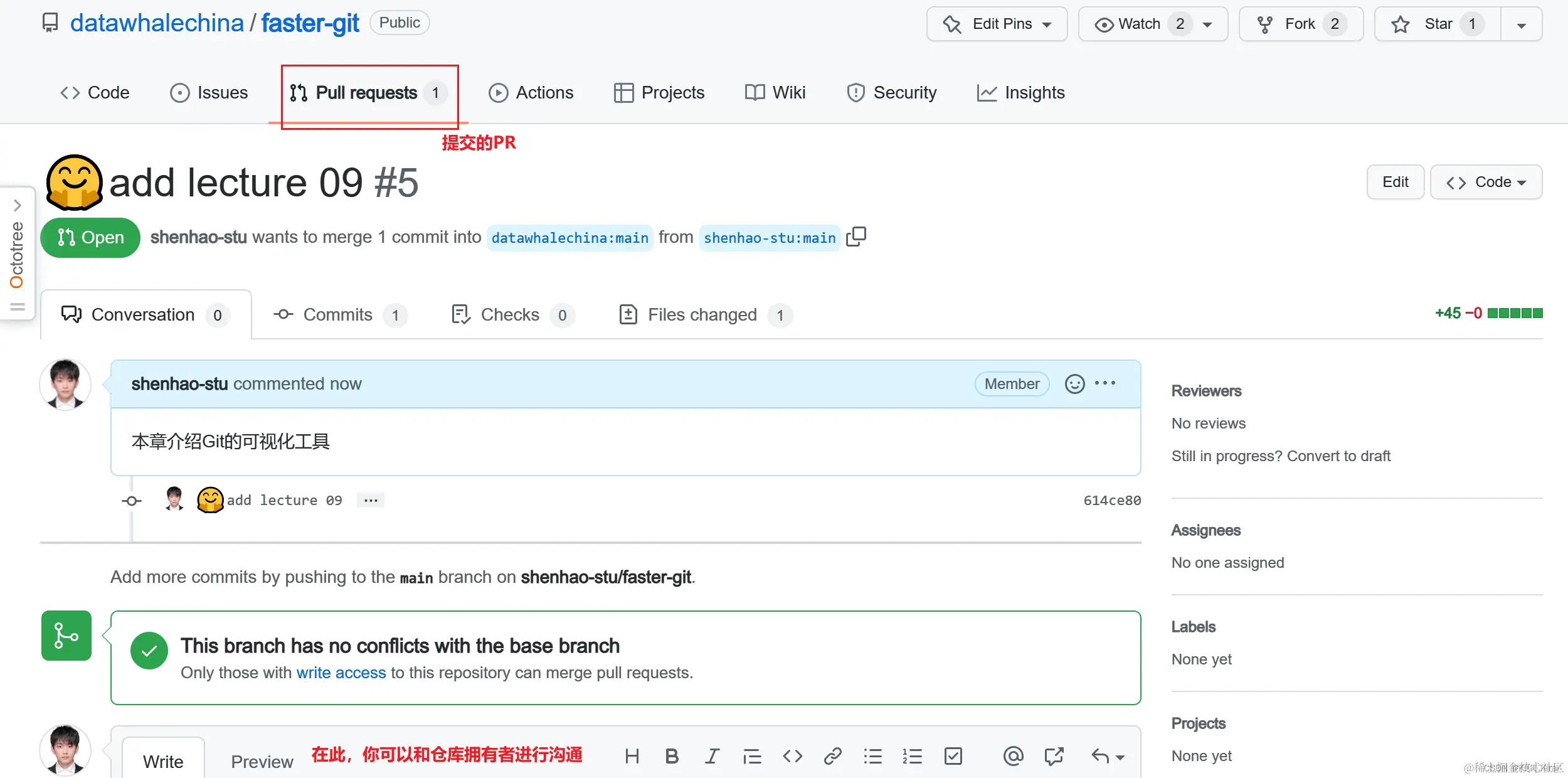1568x778 pixels.
Task: Follow the write access link
Action: click(x=341, y=673)
